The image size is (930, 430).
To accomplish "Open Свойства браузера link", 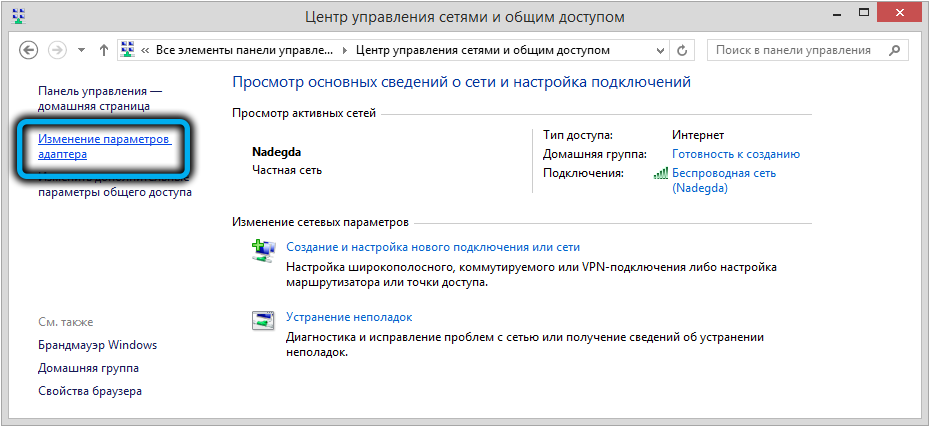I will [x=90, y=391].
